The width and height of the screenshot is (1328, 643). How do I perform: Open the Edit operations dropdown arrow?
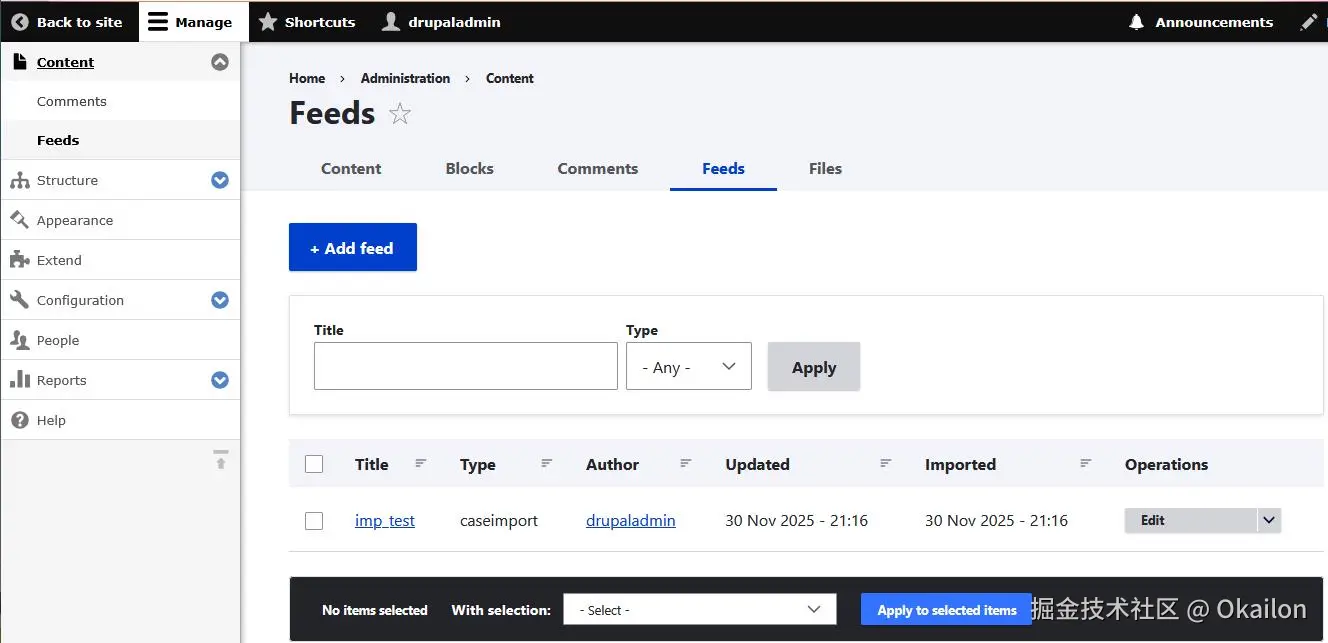[1269, 520]
